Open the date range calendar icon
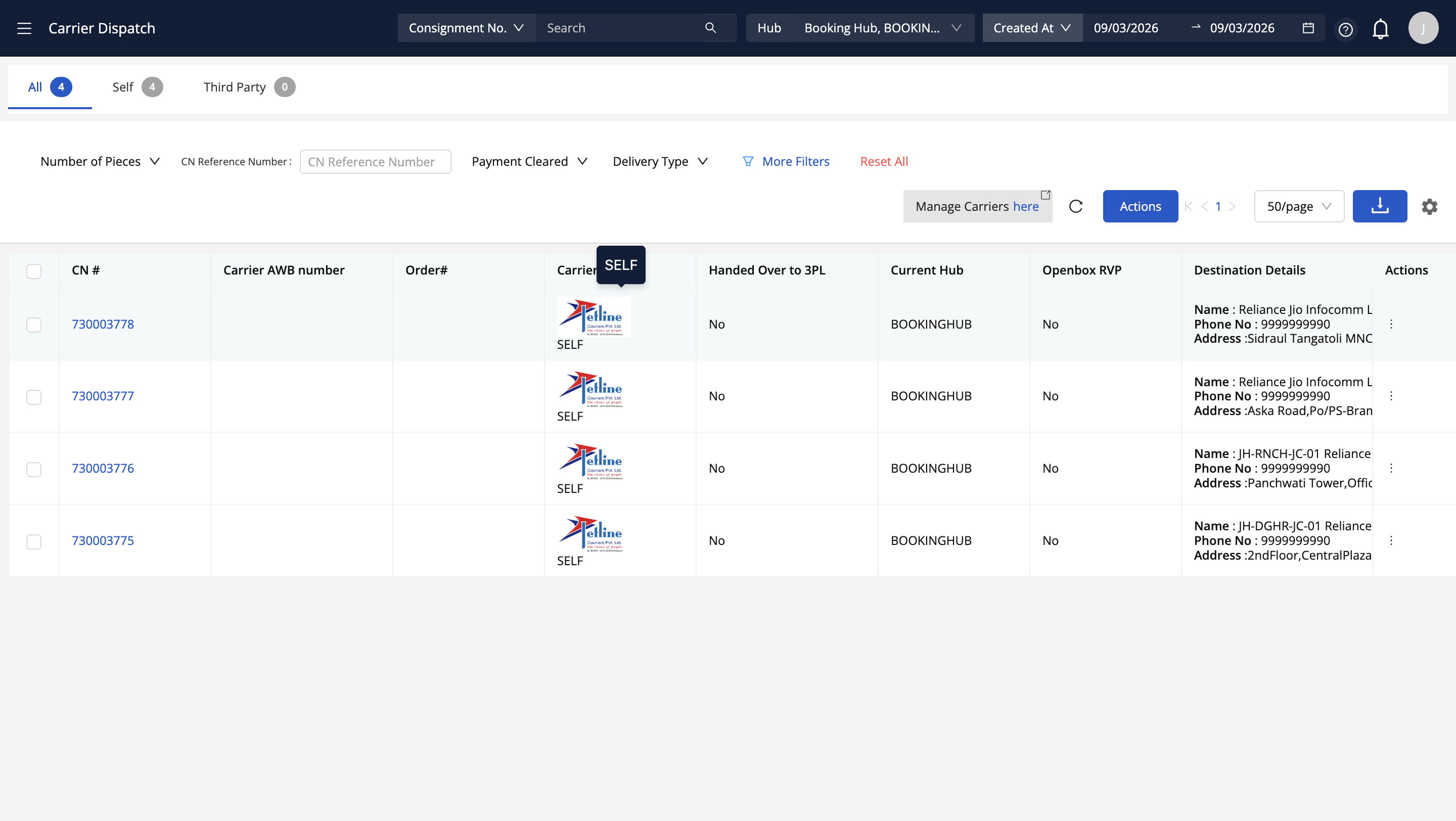Image resolution: width=1456 pixels, height=821 pixels. pos(1308,28)
